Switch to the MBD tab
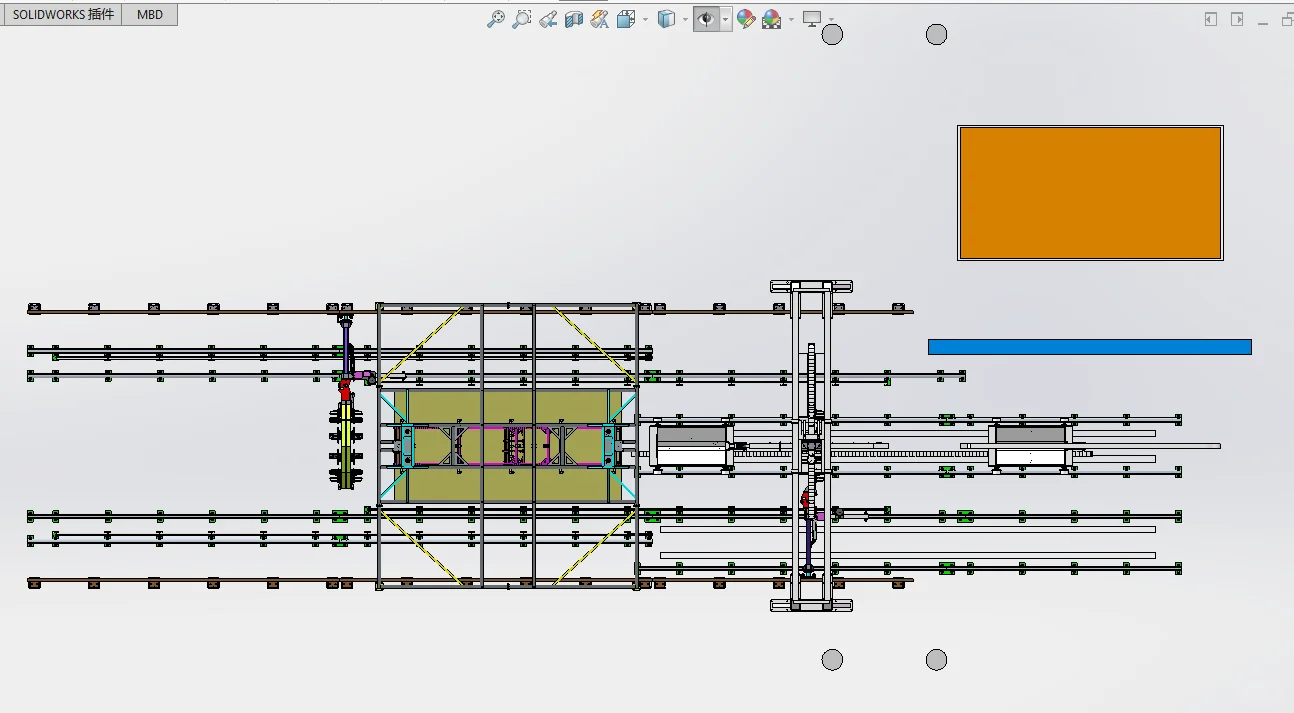 click(150, 15)
